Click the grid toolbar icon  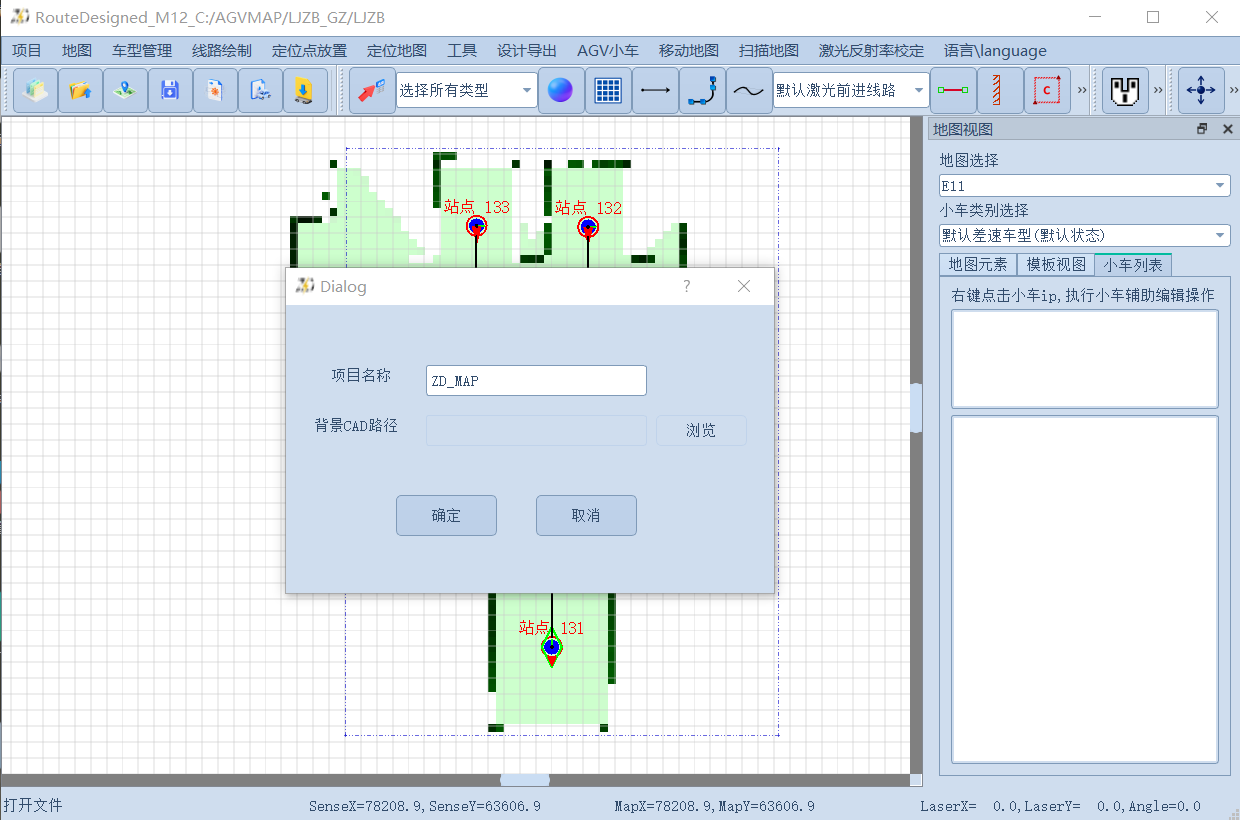pyautogui.click(x=608, y=89)
